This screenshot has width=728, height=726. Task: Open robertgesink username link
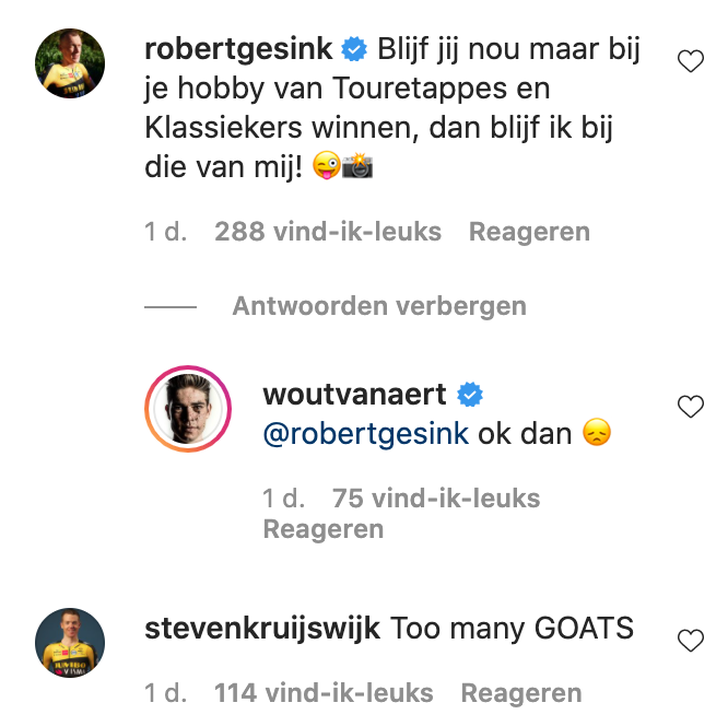tap(238, 49)
